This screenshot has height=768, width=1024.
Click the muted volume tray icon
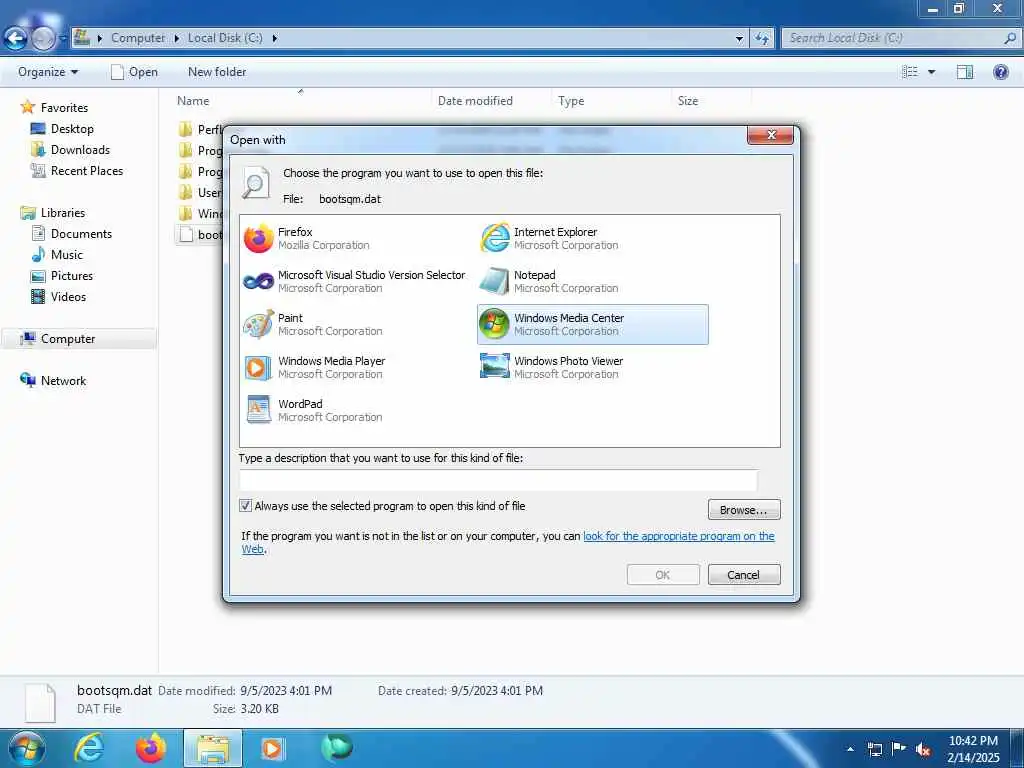pyautogui.click(x=923, y=749)
